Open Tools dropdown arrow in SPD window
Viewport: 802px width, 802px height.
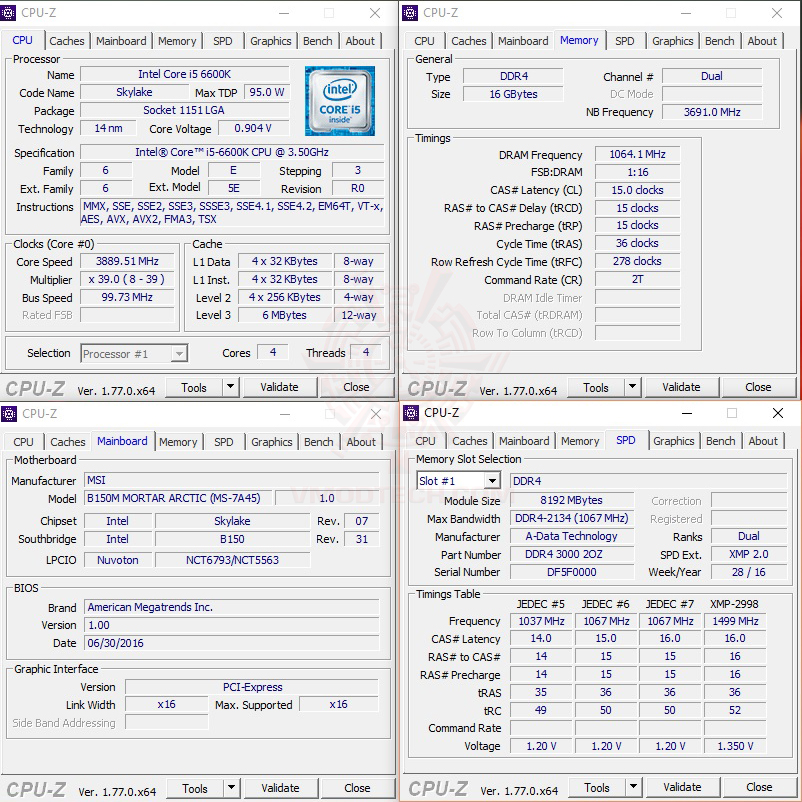pyautogui.click(x=634, y=787)
